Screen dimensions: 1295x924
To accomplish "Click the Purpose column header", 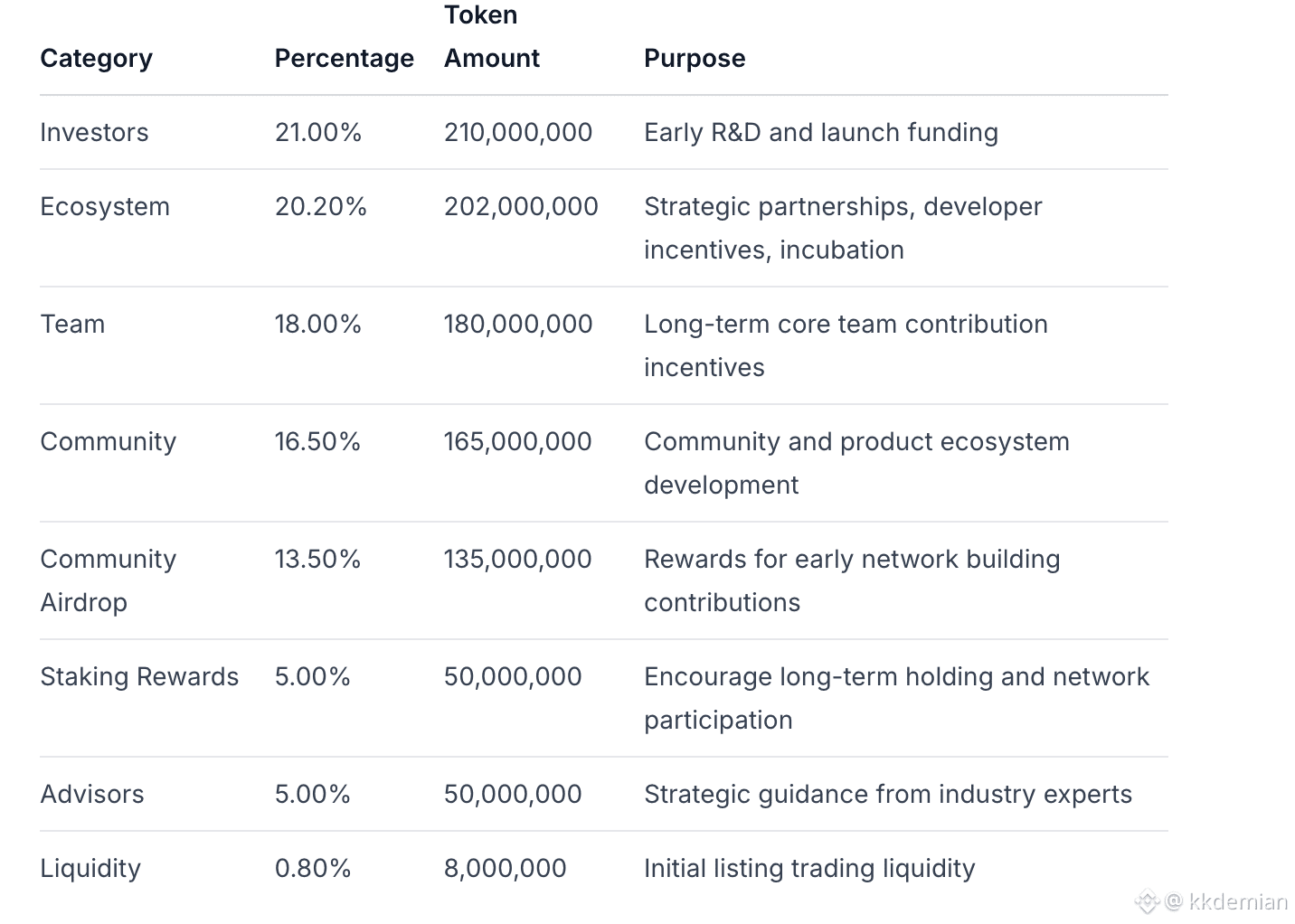I will point(695,58).
